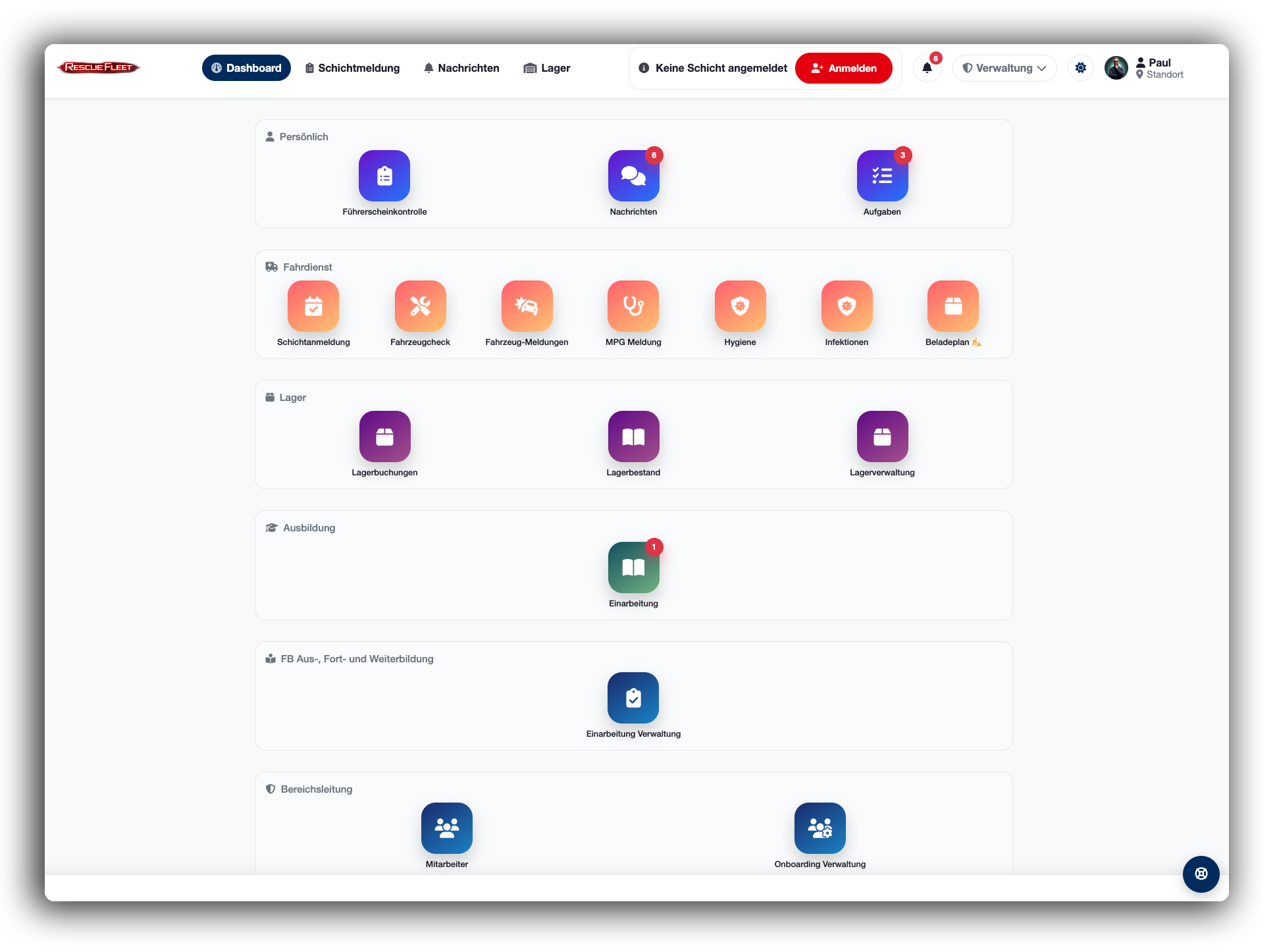Open the Aufgaben task list tile
The width and height of the screenshot is (1277, 952).
coord(882,176)
